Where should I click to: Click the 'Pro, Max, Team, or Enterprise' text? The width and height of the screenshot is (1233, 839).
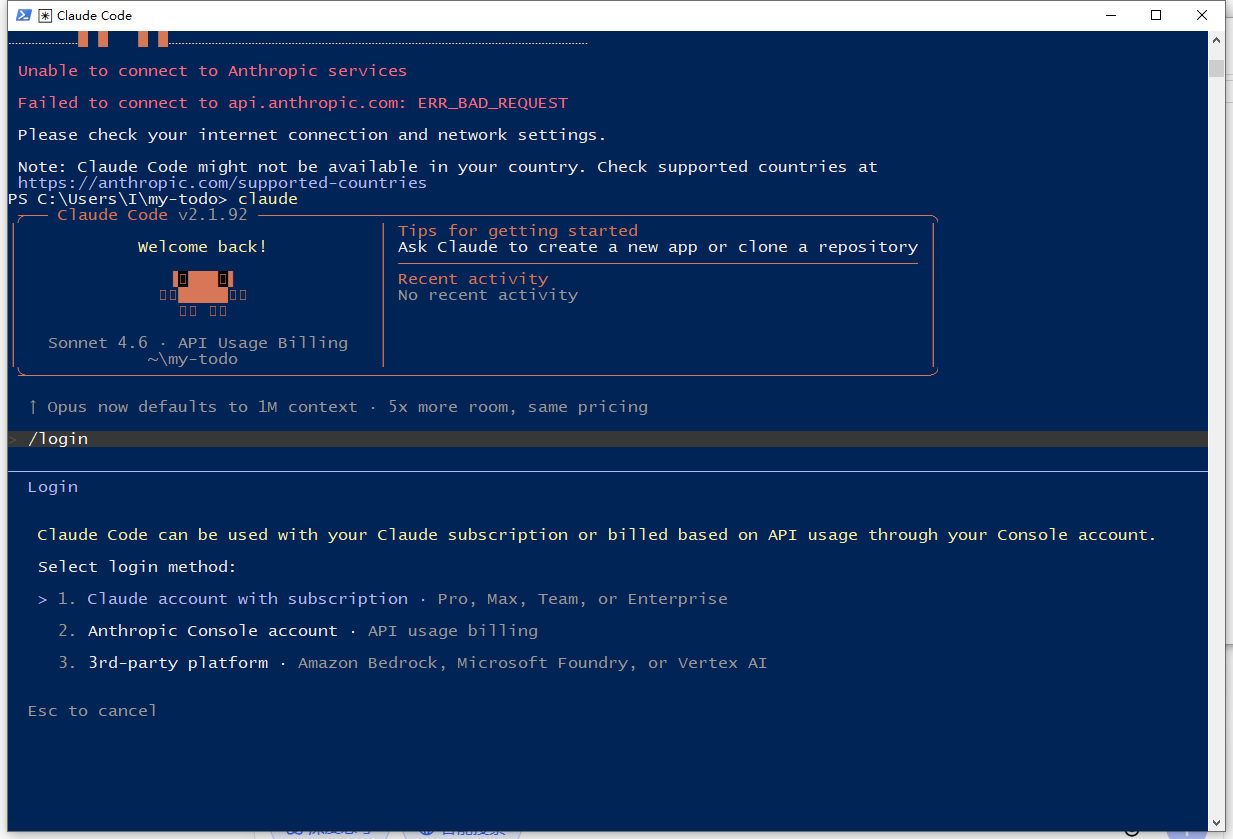(x=583, y=599)
